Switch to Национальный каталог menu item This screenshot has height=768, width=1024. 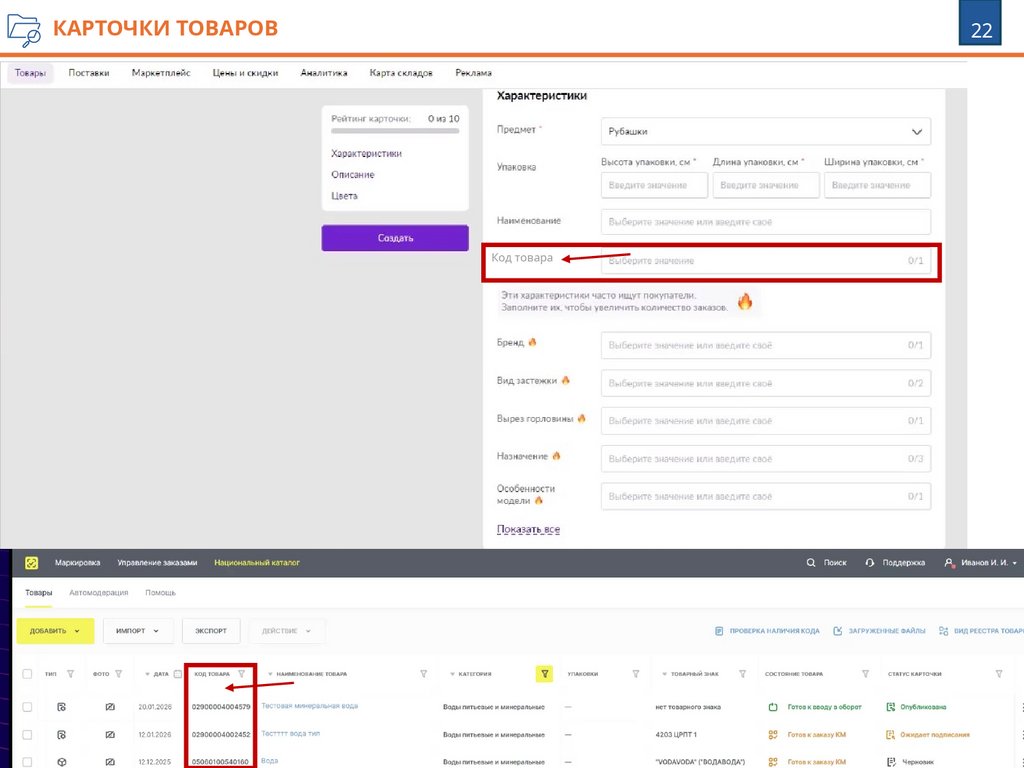[257, 562]
